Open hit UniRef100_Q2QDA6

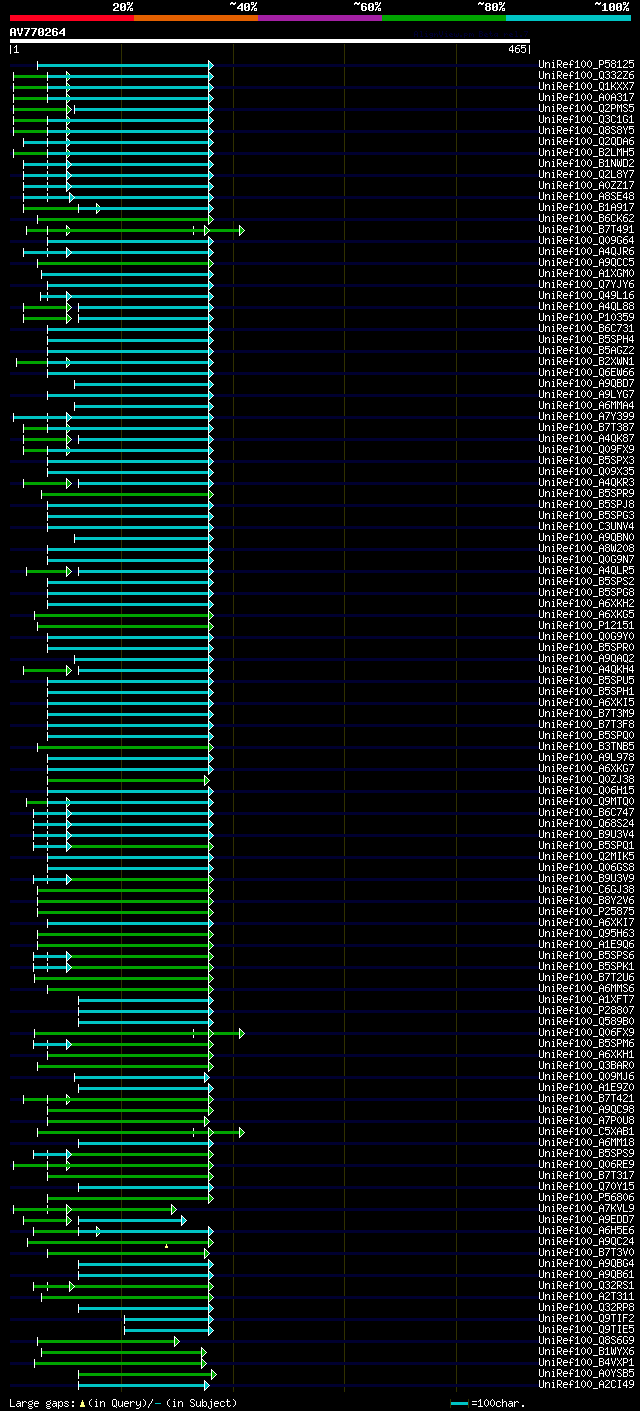tap(586, 142)
